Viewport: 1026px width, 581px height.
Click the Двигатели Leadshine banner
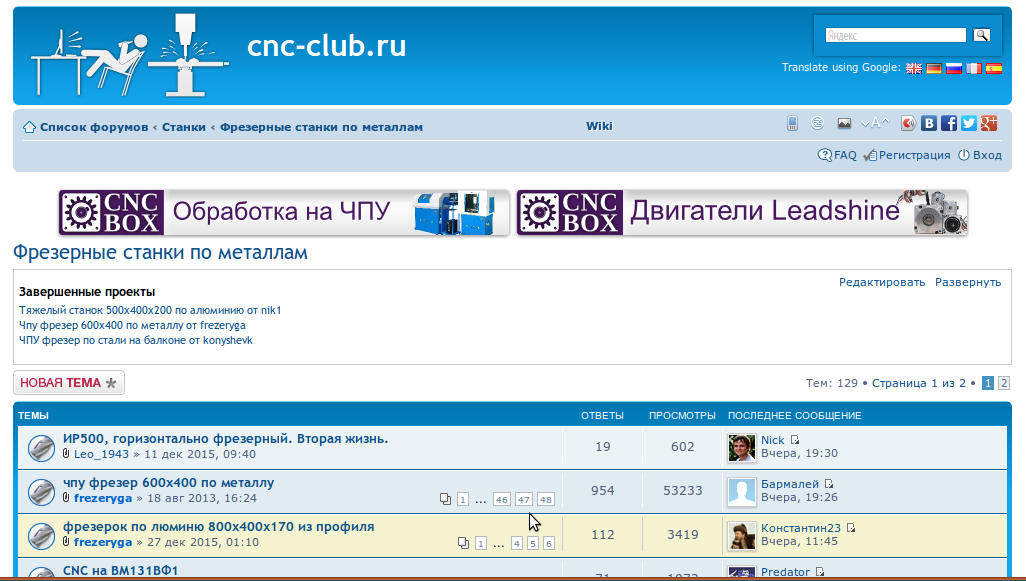coord(742,213)
